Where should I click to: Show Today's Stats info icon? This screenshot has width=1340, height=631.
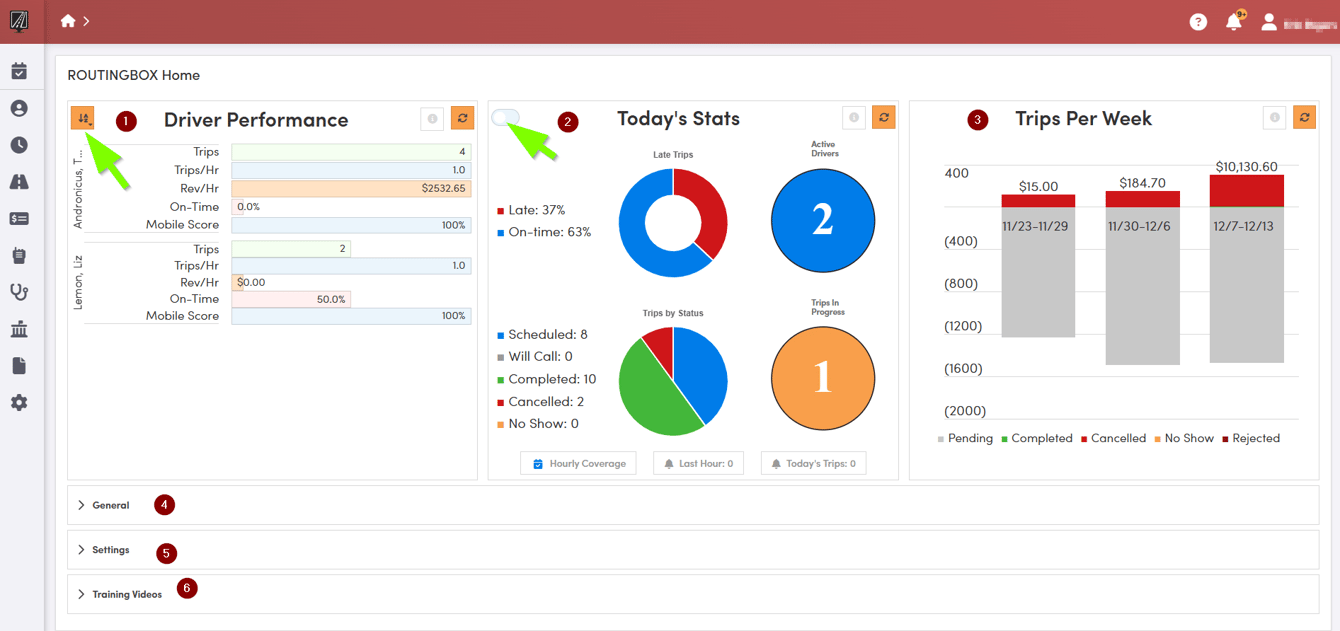tap(854, 118)
